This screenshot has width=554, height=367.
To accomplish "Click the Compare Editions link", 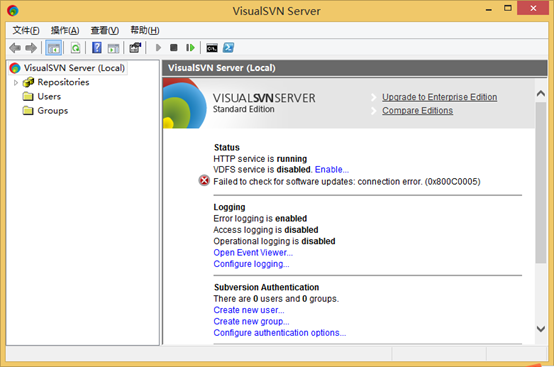I will tap(418, 111).
